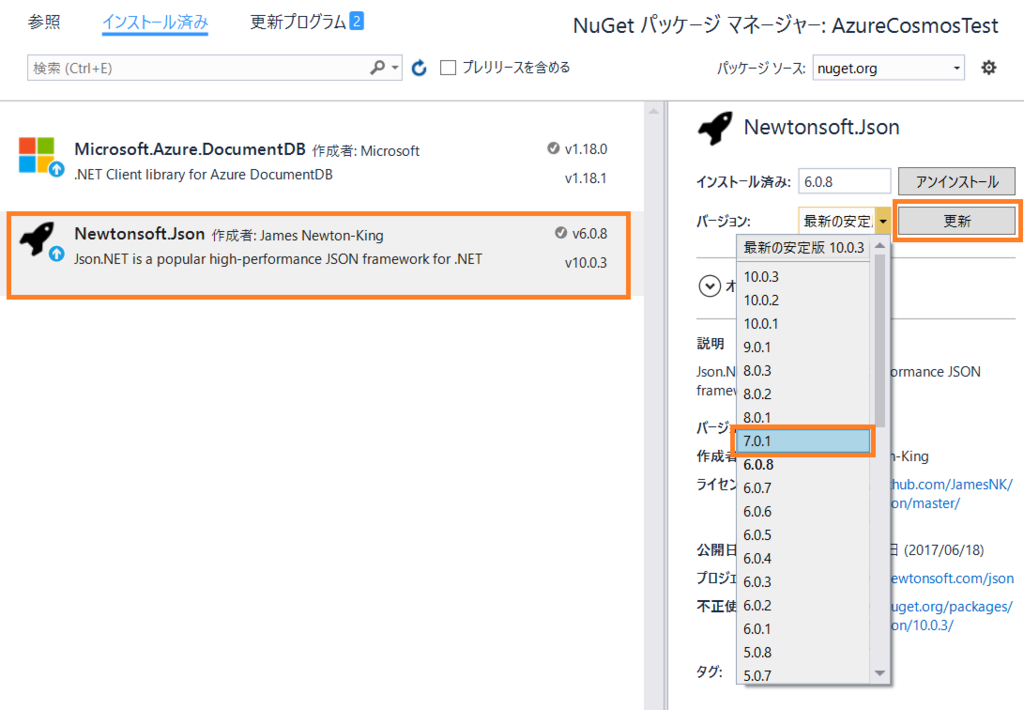Click the 更新 button
This screenshot has height=710, width=1024.
(x=957, y=221)
